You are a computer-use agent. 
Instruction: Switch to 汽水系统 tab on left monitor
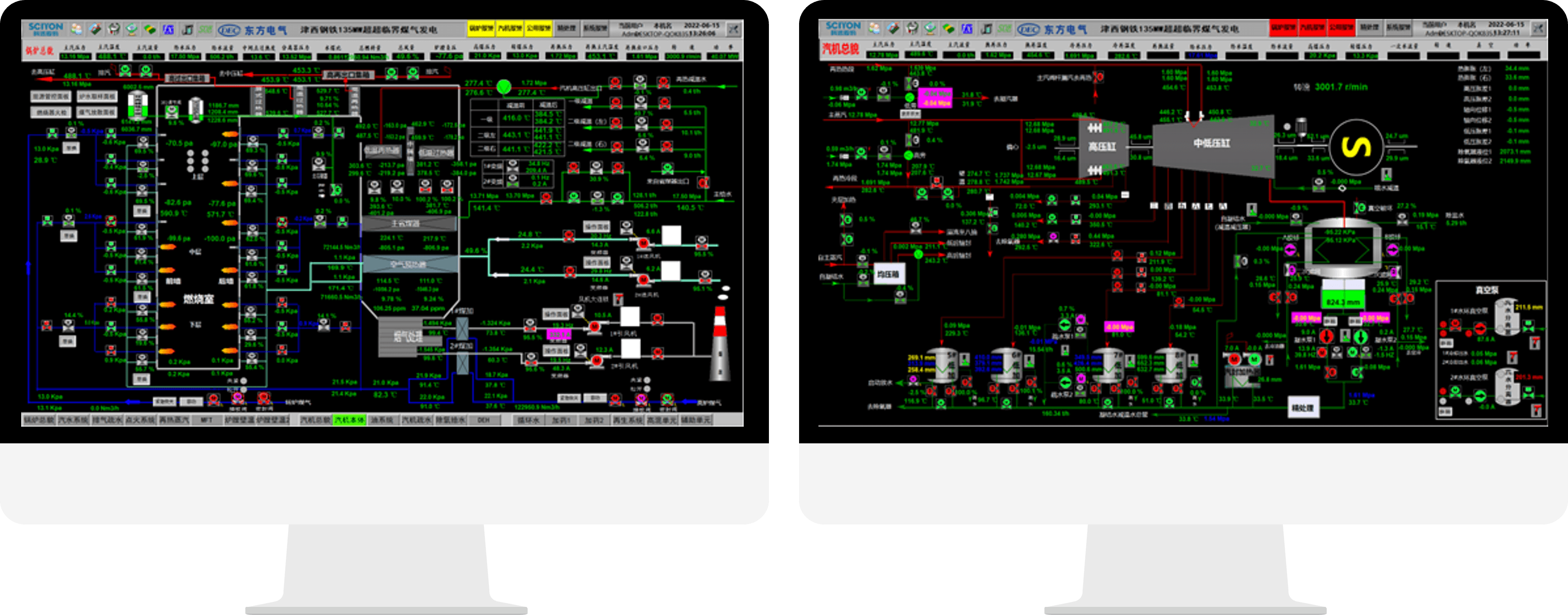point(73,420)
